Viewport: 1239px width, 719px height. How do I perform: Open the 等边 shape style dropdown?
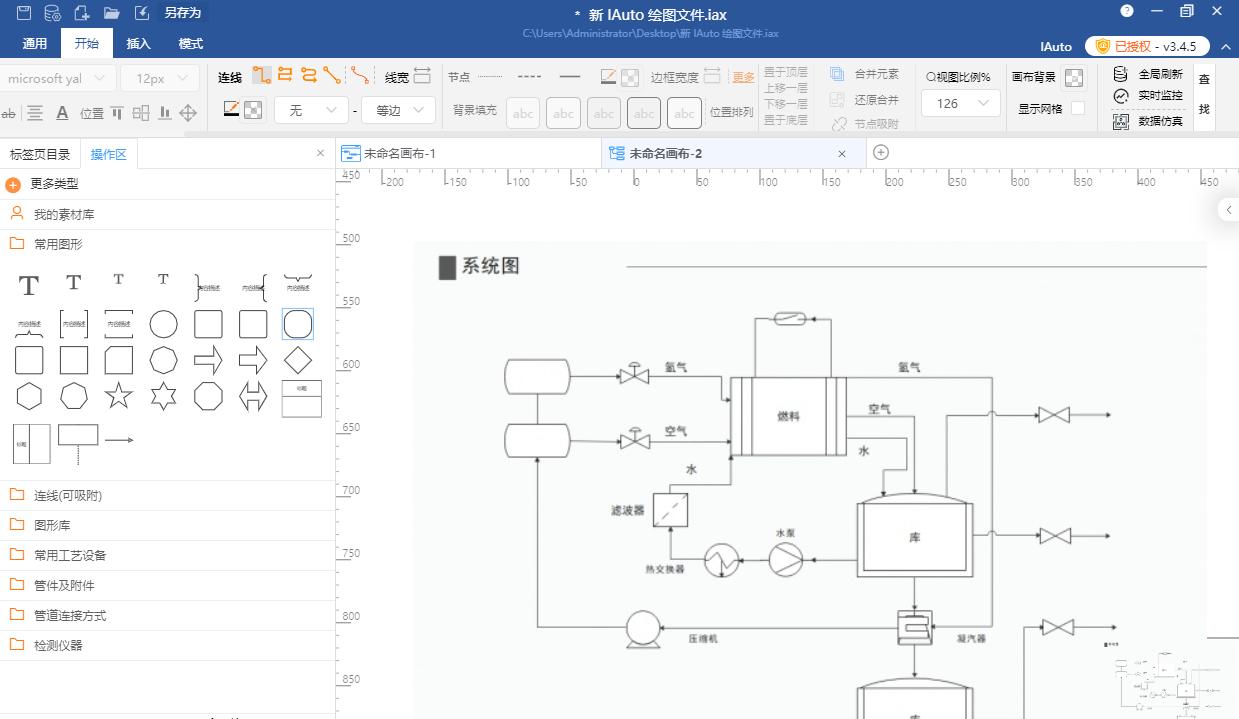coord(398,111)
